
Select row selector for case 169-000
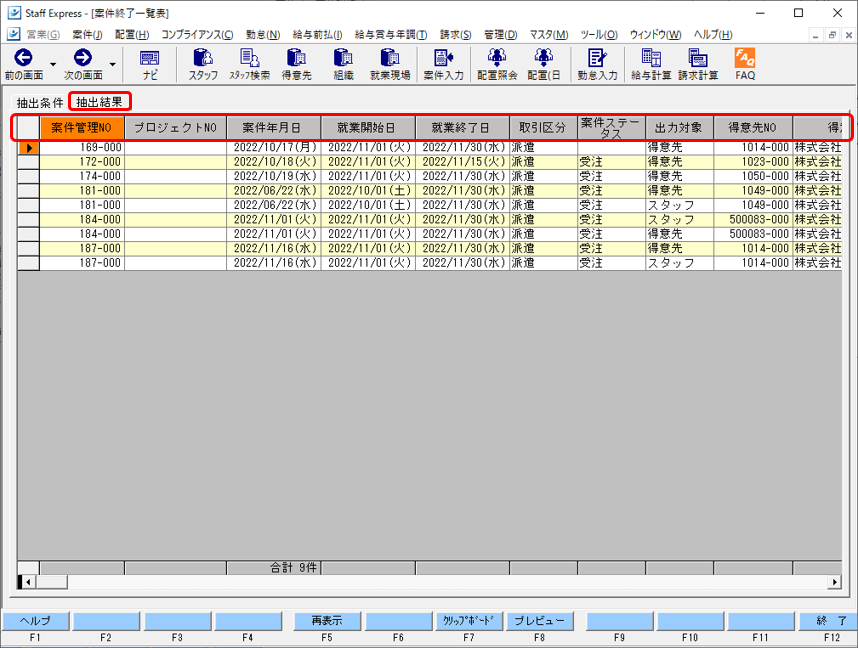click(28, 148)
